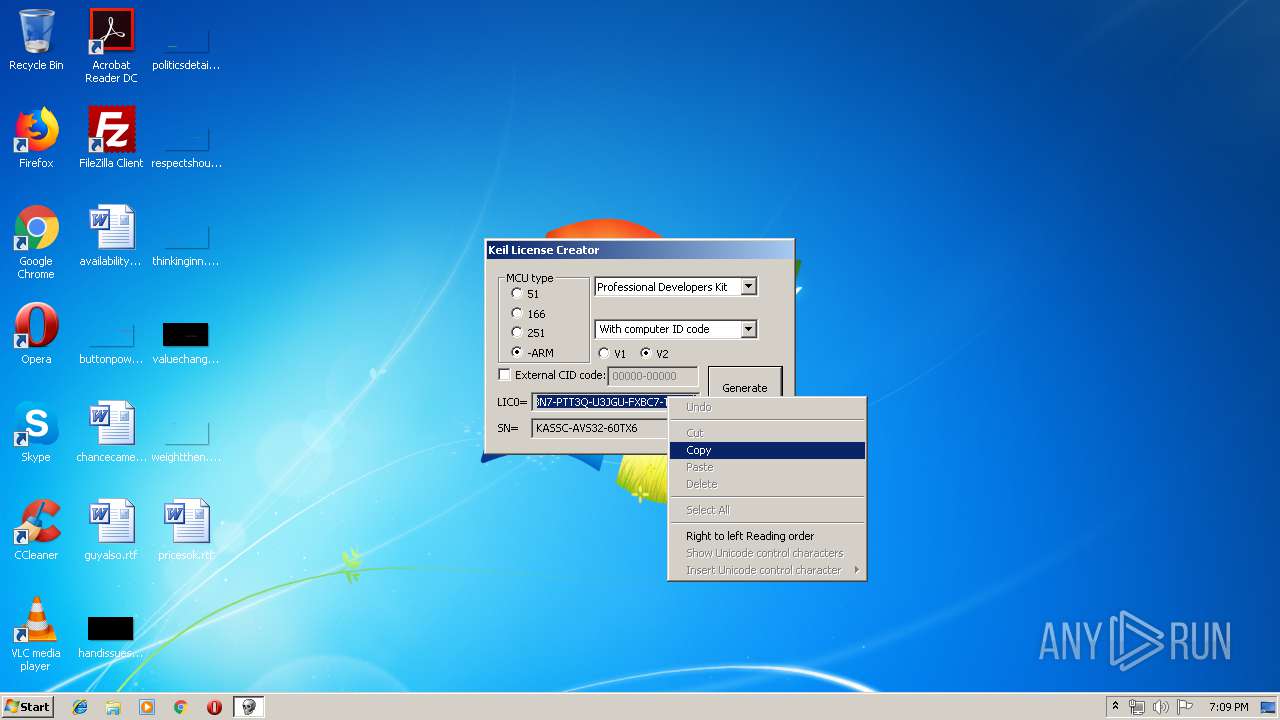
Task: Select the pricesok.rtf file icon
Action: pos(186,530)
